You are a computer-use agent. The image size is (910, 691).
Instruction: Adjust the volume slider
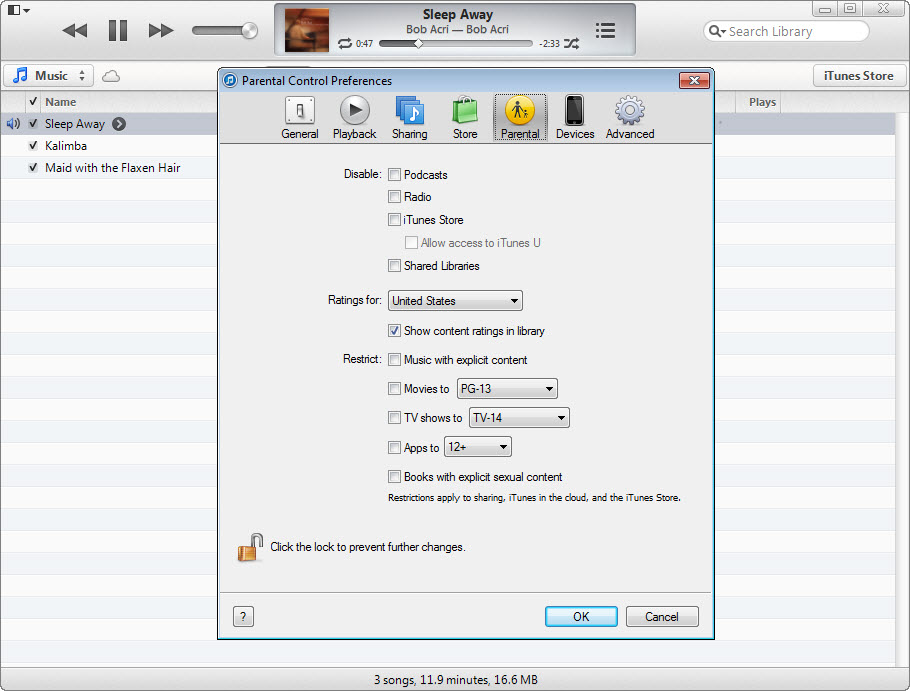tap(225, 30)
